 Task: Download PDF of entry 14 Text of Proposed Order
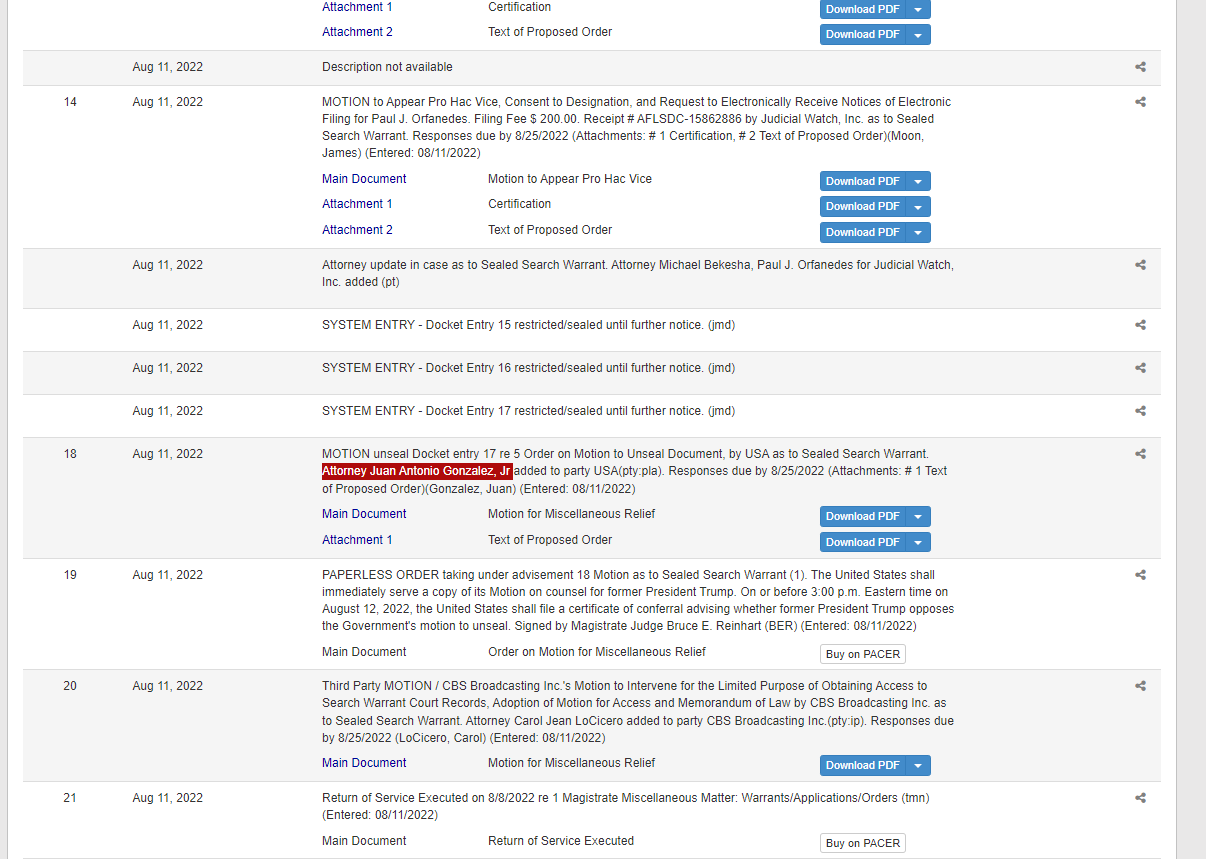click(x=864, y=232)
